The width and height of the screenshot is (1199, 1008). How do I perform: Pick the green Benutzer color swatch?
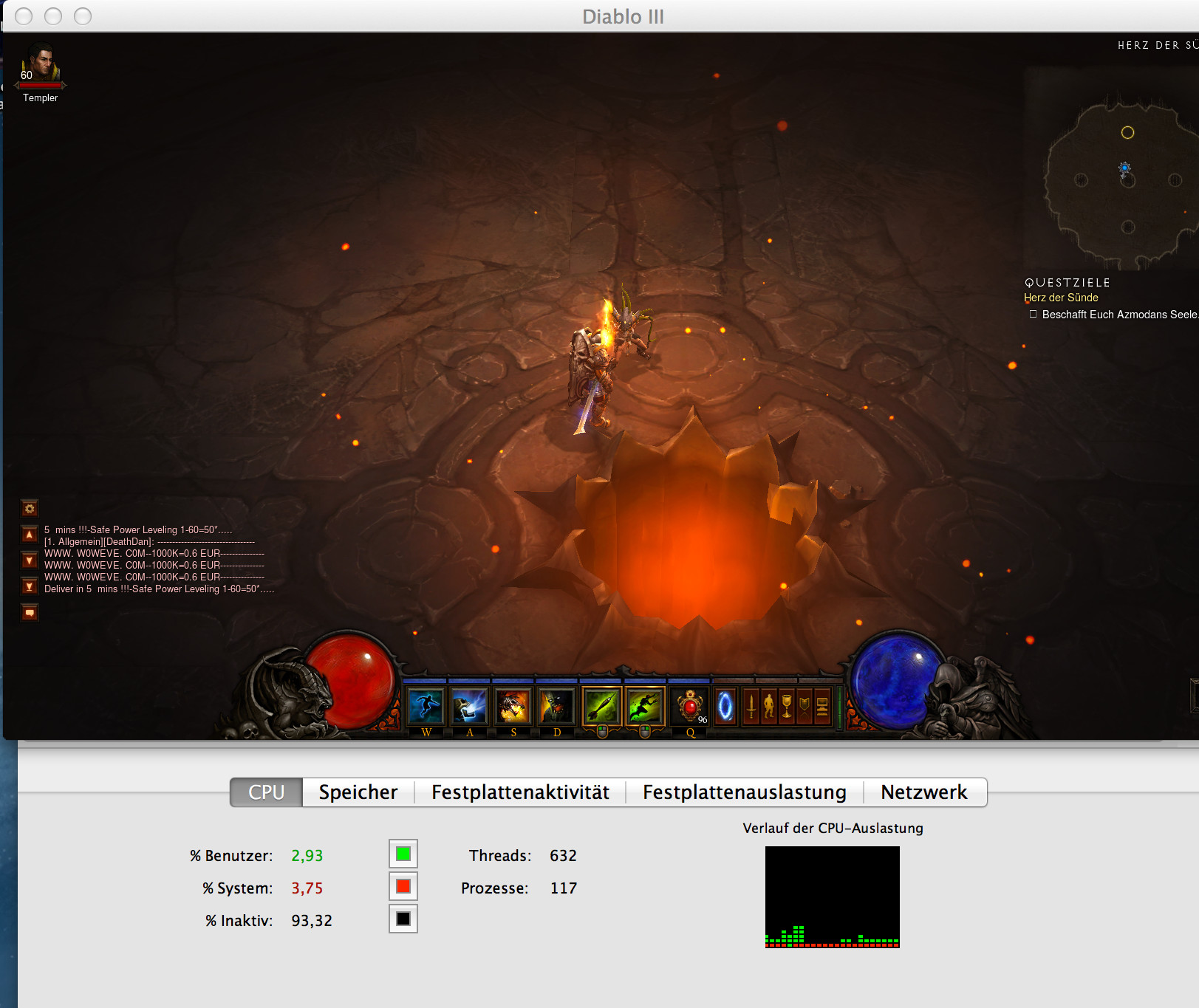(403, 854)
